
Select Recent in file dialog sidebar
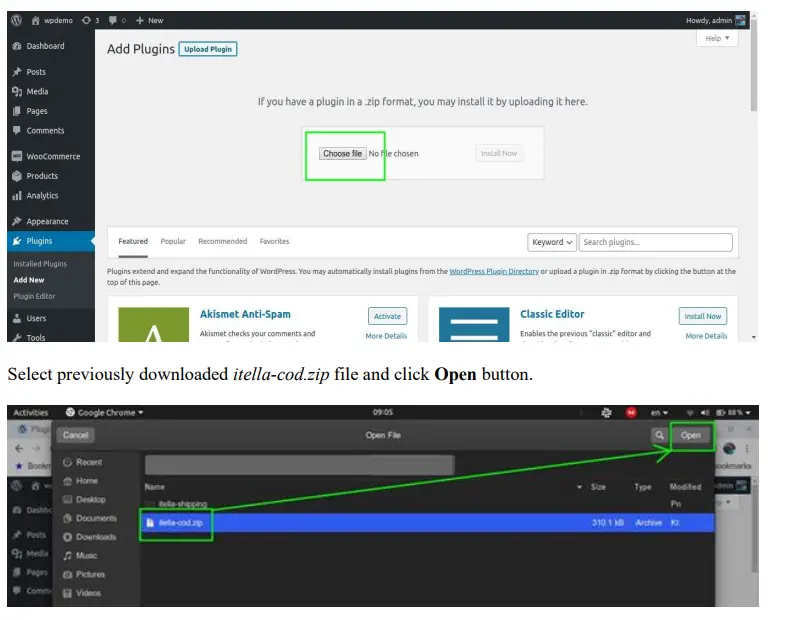point(83,462)
